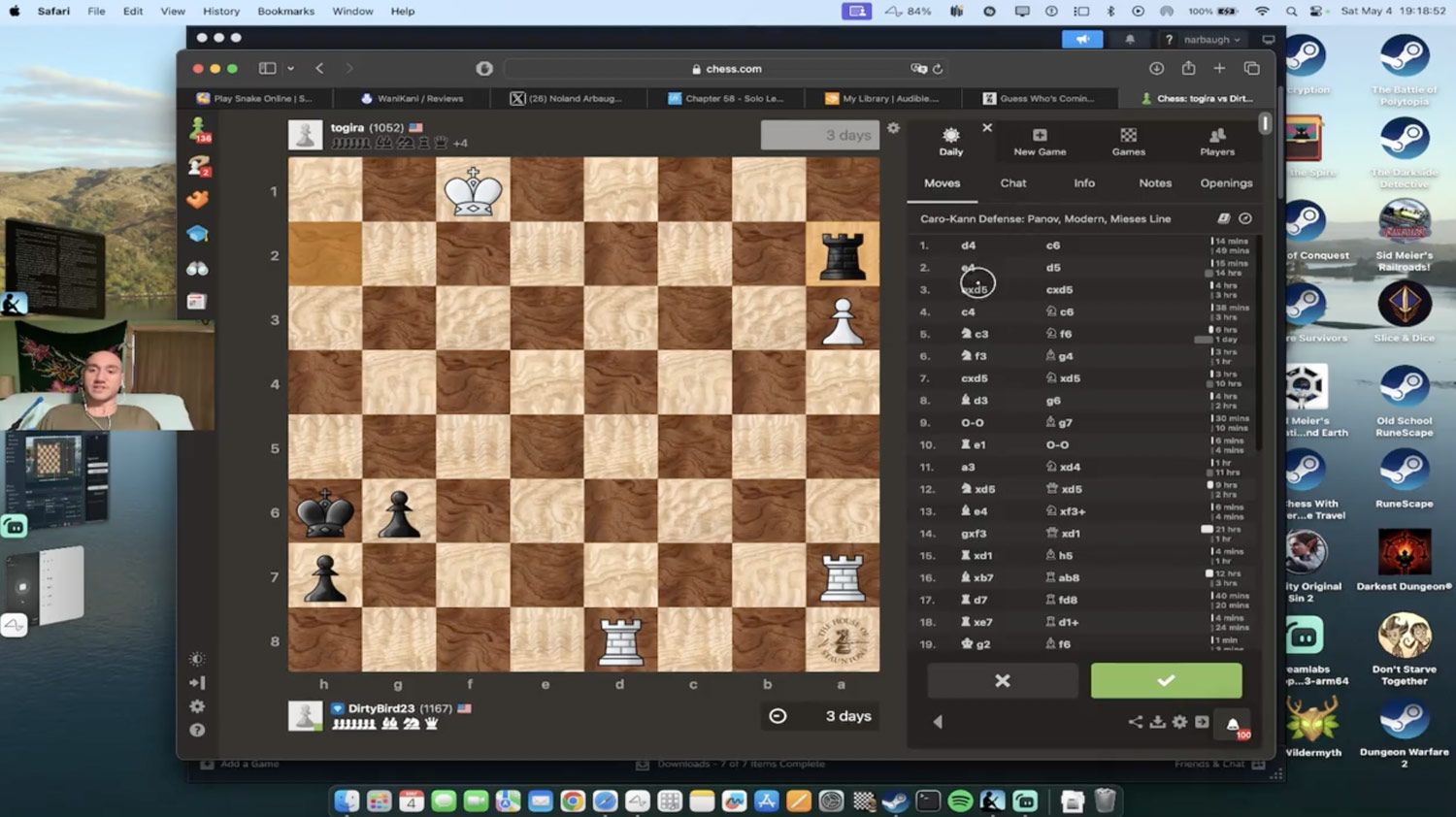Click the opening explorer compass icon
Viewport: 1456px width, 817px height.
(x=1245, y=219)
